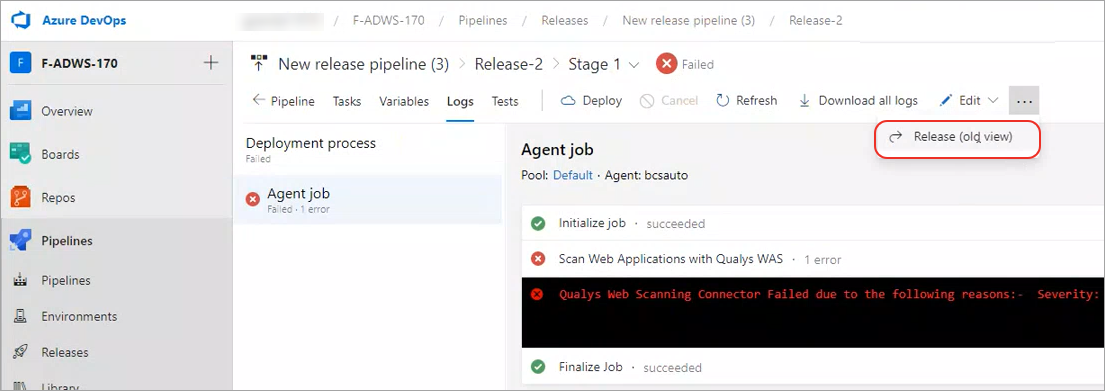Expand the Stage 1 dropdown chevron

(634, 65)
